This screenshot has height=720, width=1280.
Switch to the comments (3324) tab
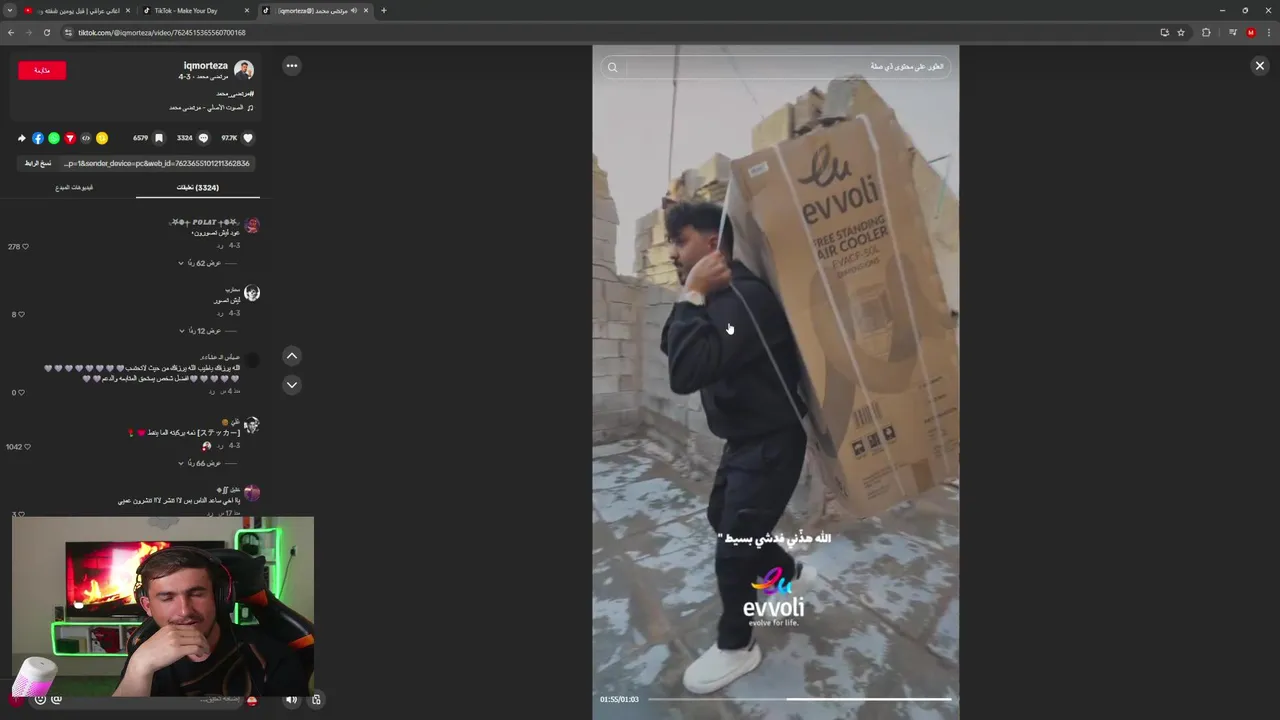(198, 187)
